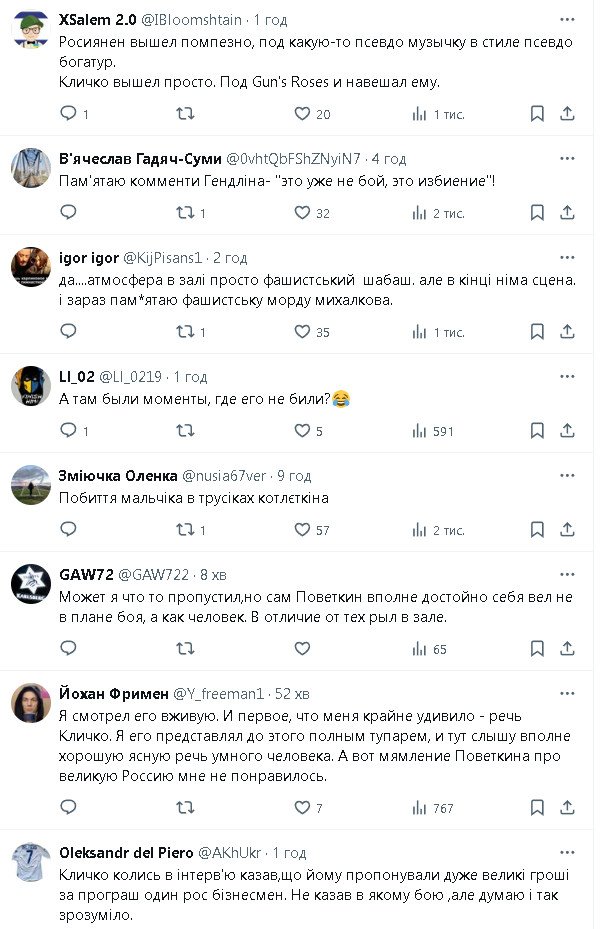This screenshot has height=929, width=601.
Task: Open @IBloomshtain profile handle link
Action: (x=193, y=20)
